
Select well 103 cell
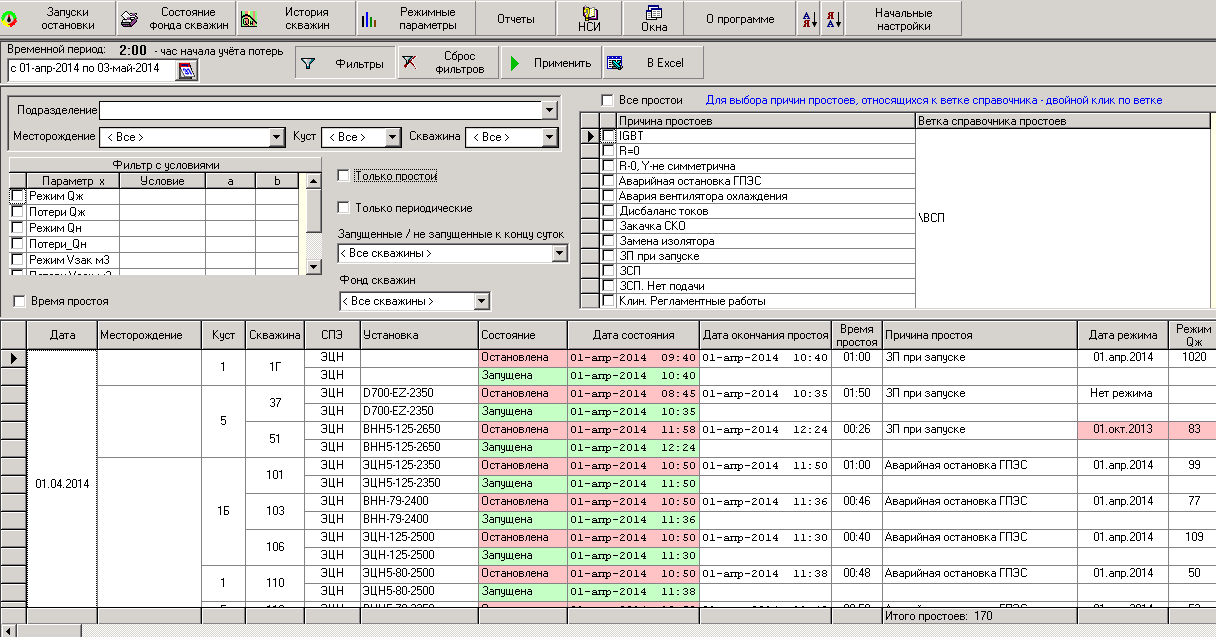pyautogui.click(x=274, y=510)
